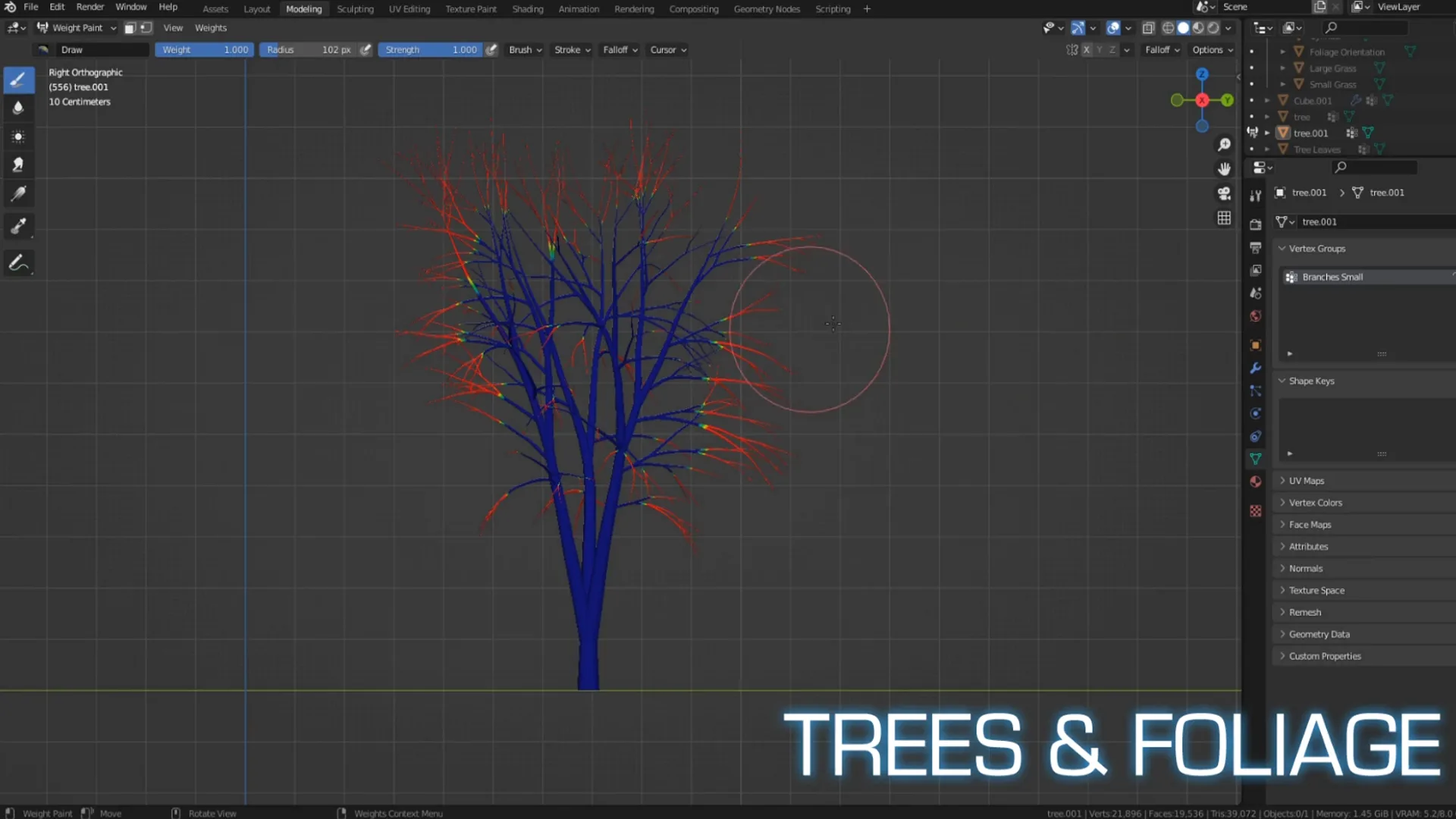This screenshot has width=1456, height=819.
Task: Expand the tree.001 outliner entry
Action: (x=1266, y=133)
